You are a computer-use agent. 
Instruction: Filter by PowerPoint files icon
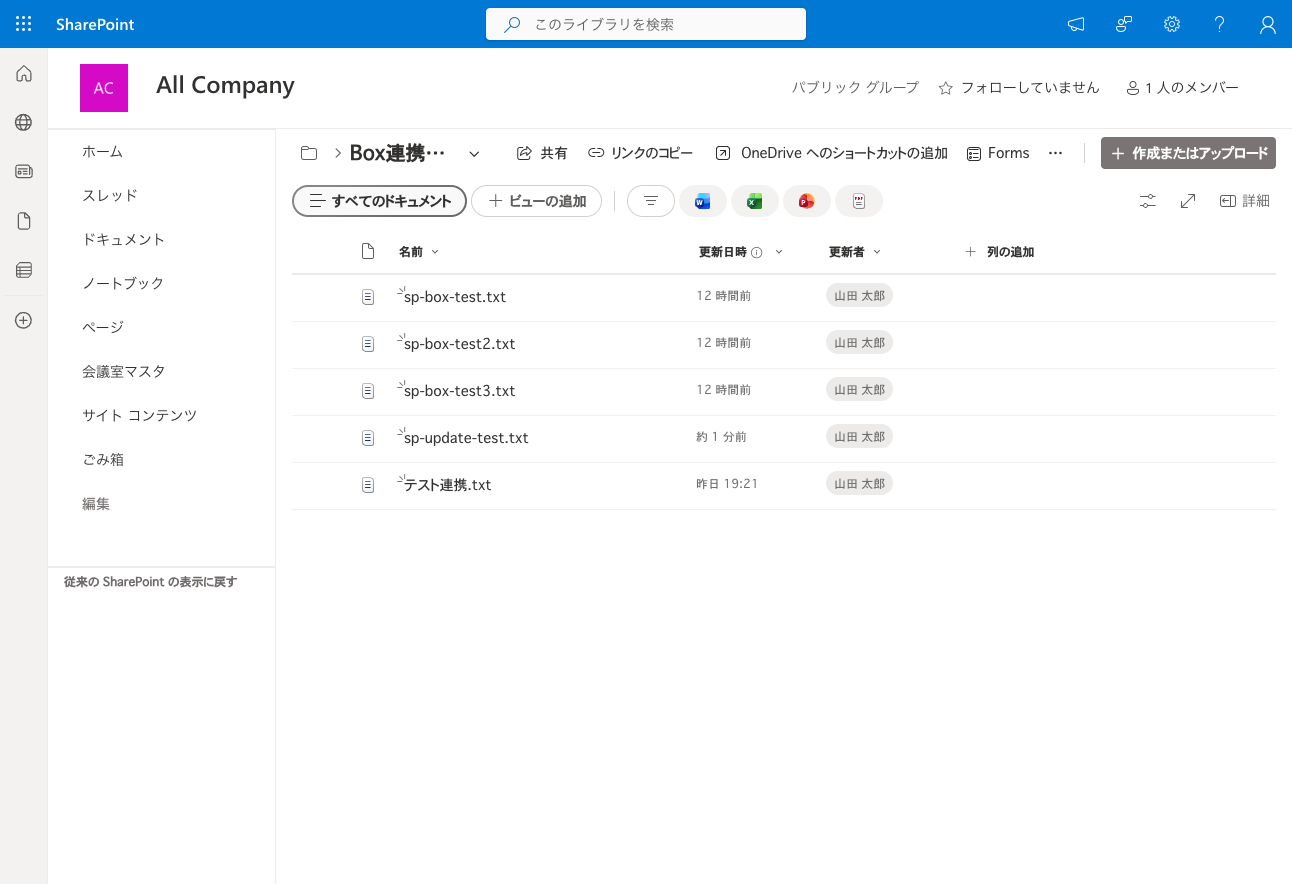pos(807,201)
